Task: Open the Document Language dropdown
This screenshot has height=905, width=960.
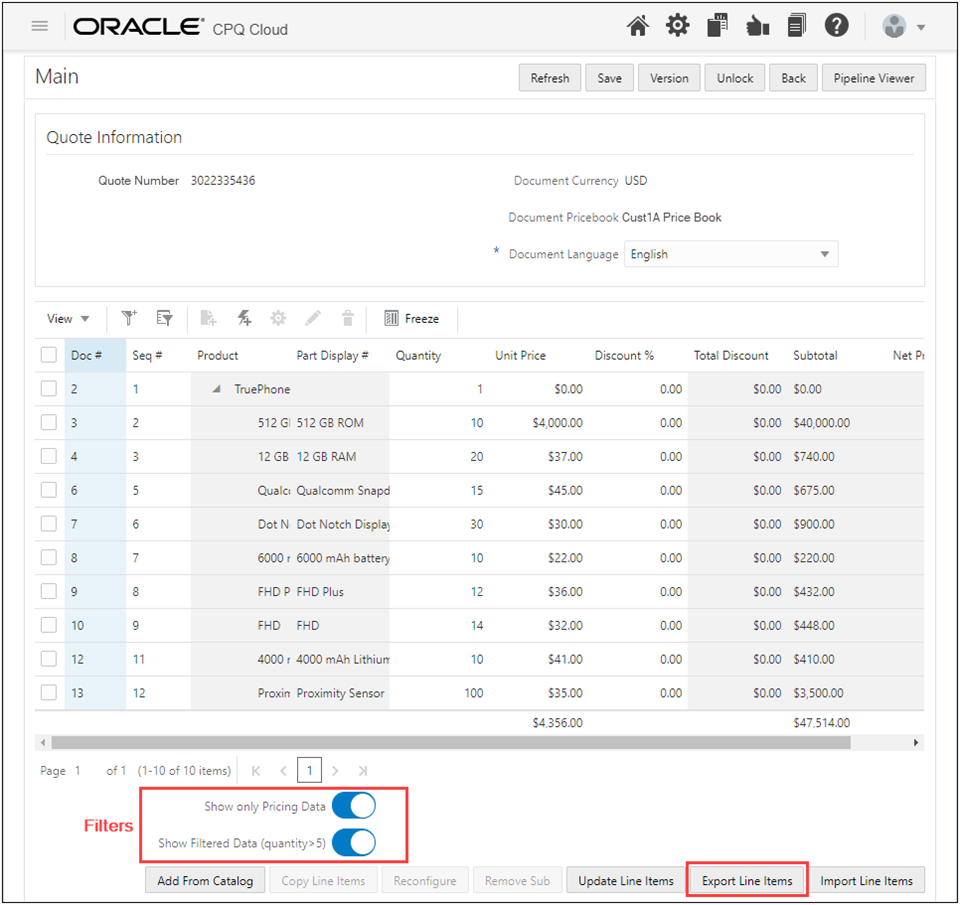Action: pos(825,254)
